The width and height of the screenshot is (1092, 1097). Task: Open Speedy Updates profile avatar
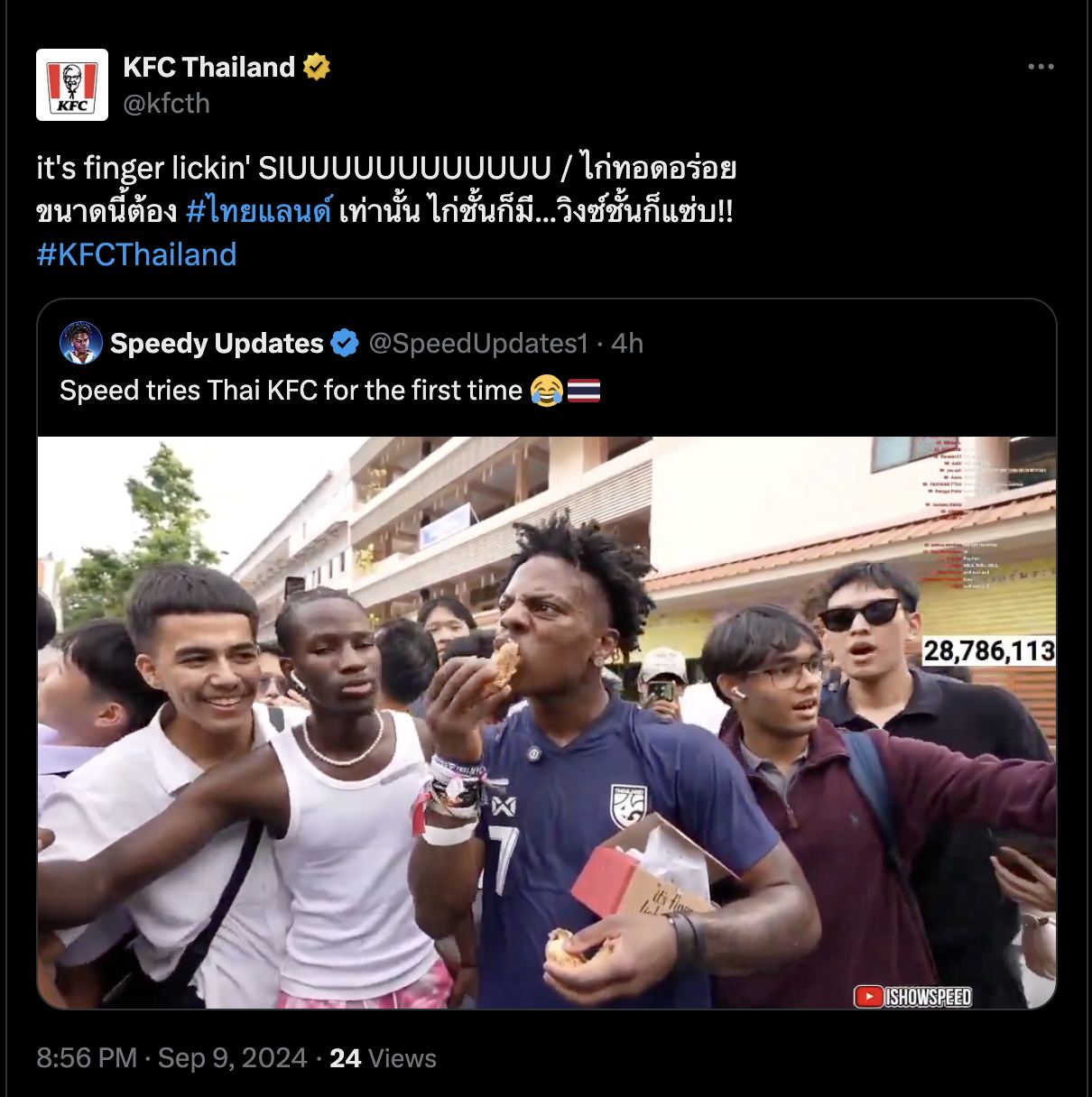pyautogui.click(x=80, y=343)
